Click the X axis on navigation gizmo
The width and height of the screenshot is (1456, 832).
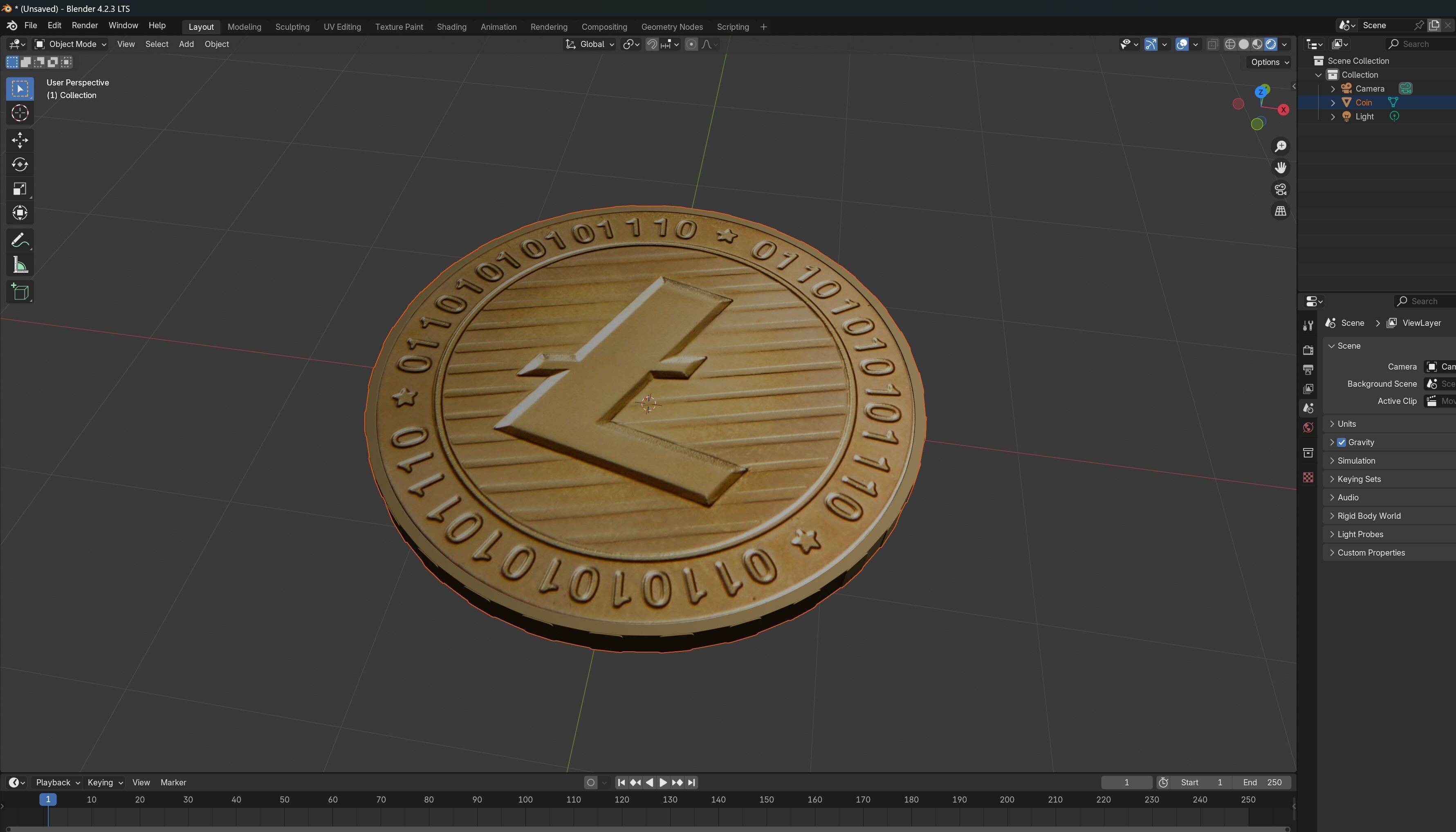click(1283, 110)
